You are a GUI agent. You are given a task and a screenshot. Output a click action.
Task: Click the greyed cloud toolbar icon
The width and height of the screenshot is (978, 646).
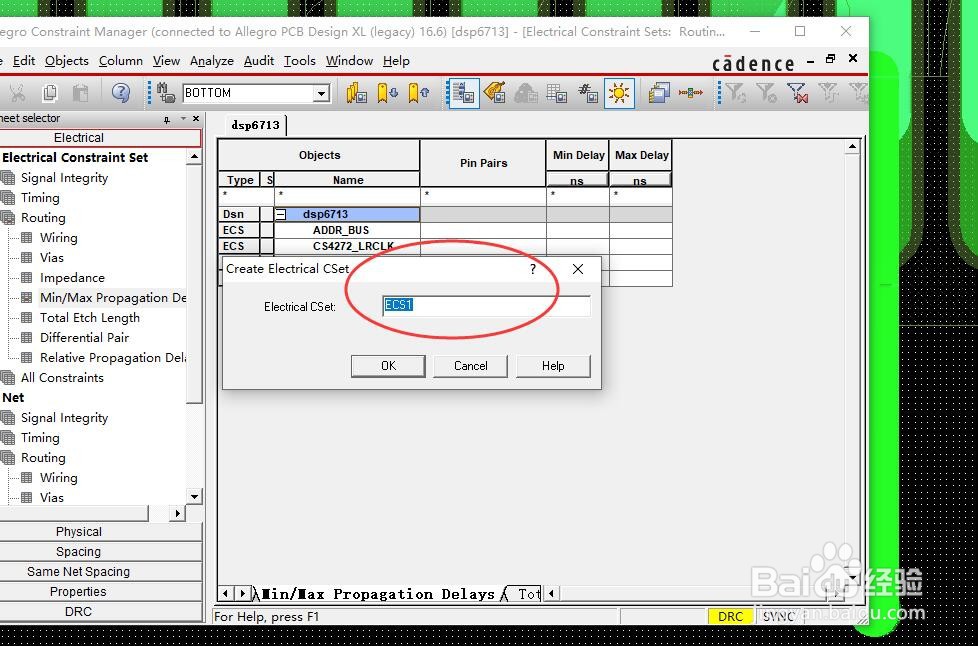pos(526,94)
